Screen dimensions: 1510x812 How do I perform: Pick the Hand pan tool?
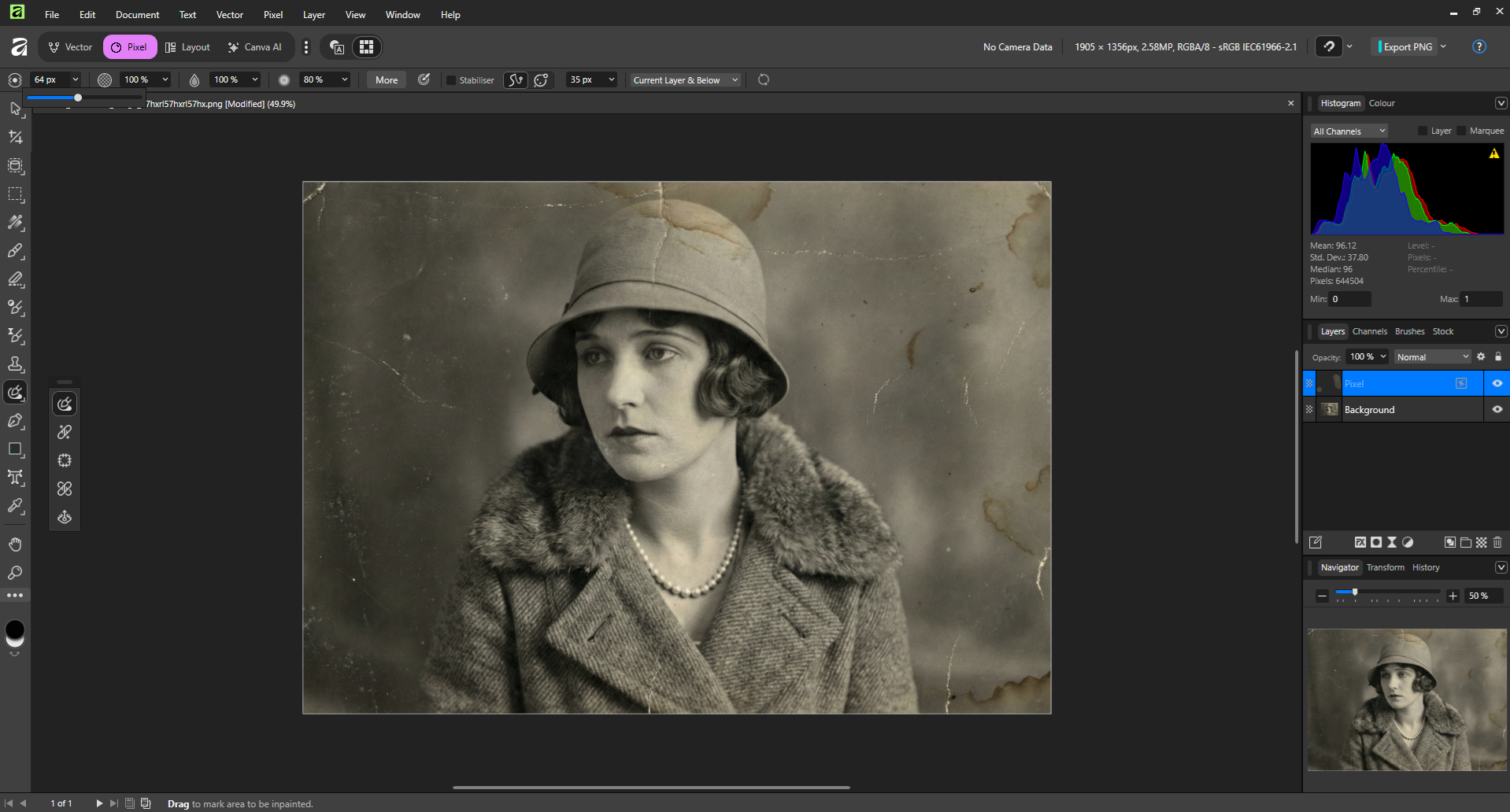(x=16, y=544)
